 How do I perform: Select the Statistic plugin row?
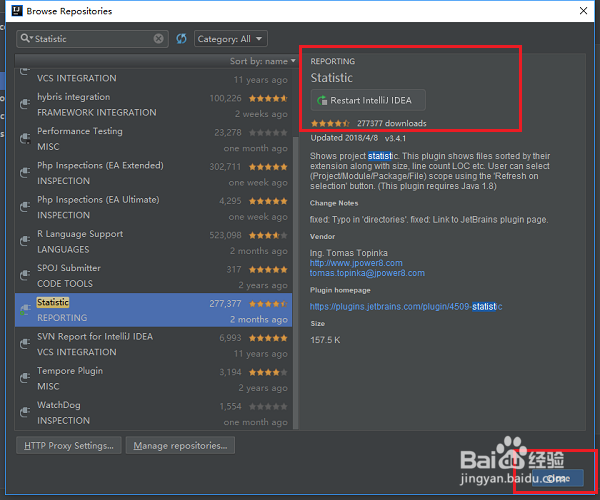coord(153,310)
